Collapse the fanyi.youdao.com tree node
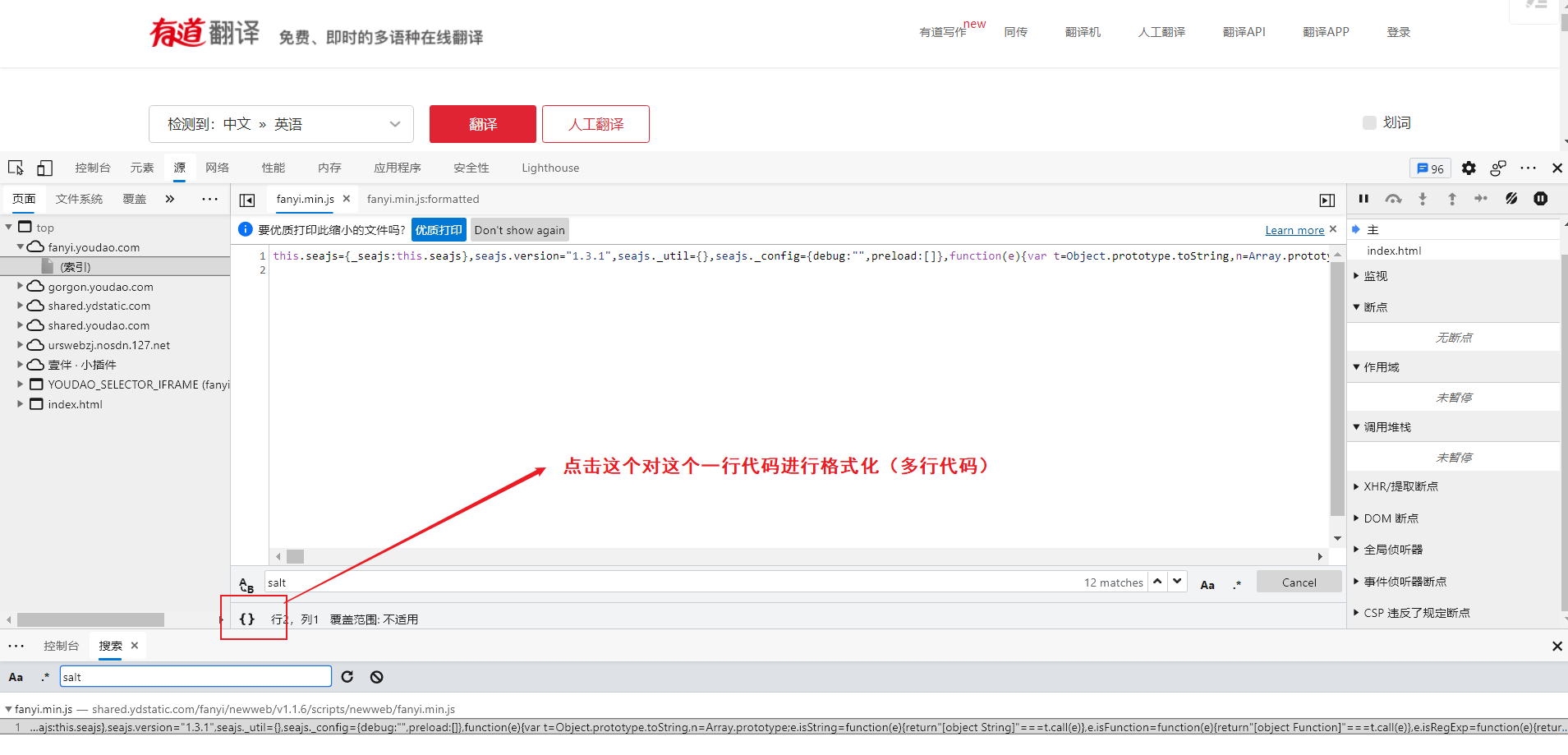This screenshot has height=755, width=1568. 21,246
